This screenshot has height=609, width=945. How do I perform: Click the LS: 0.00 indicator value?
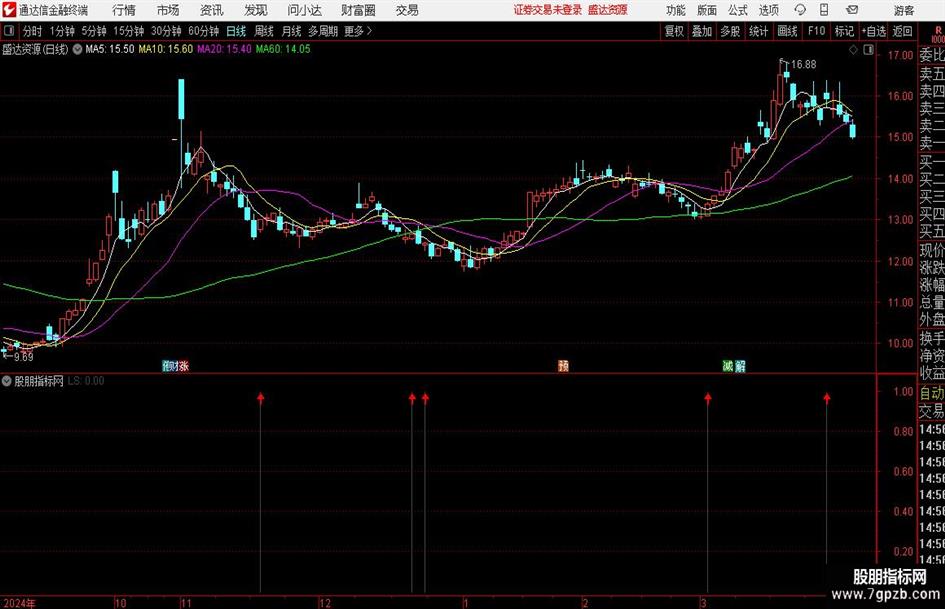[86, 381]
